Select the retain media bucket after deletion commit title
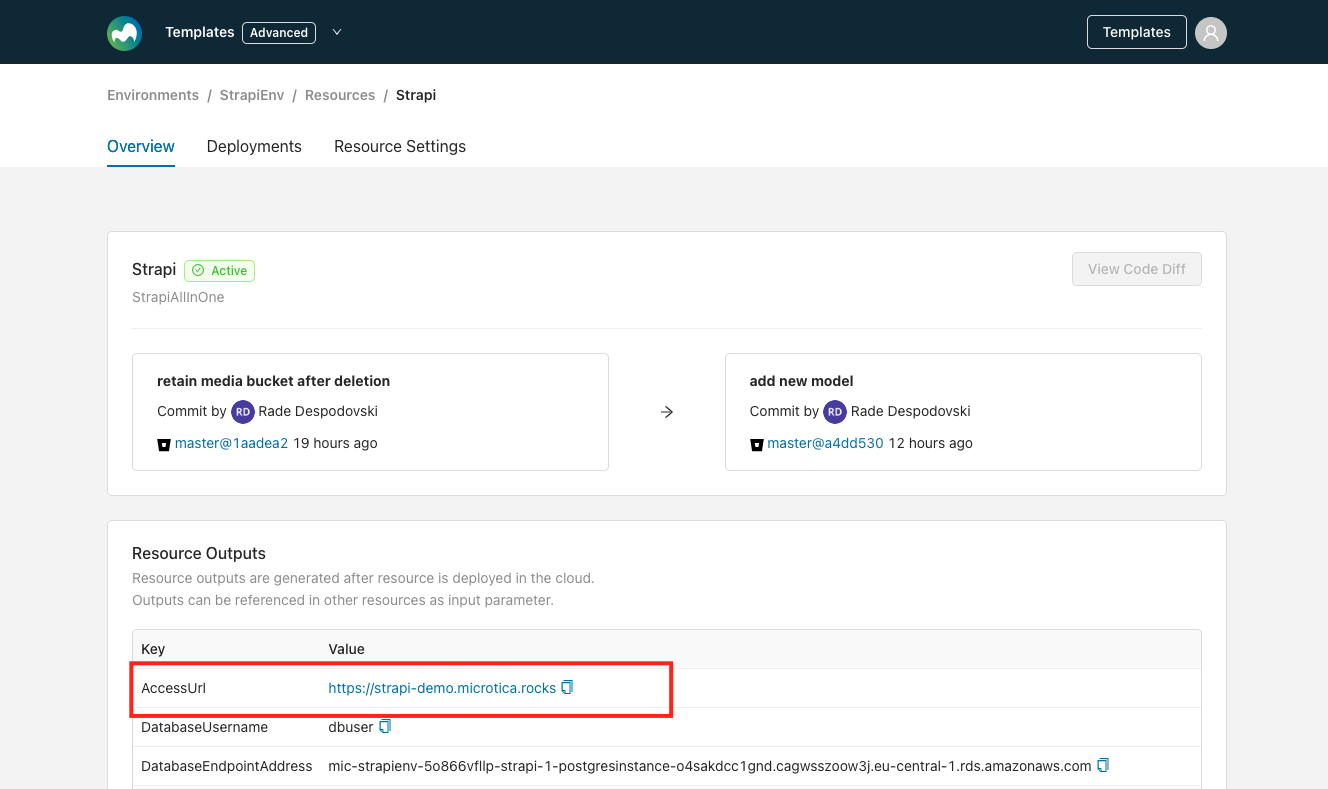The image size is (1328, 789). pos(274,381)
